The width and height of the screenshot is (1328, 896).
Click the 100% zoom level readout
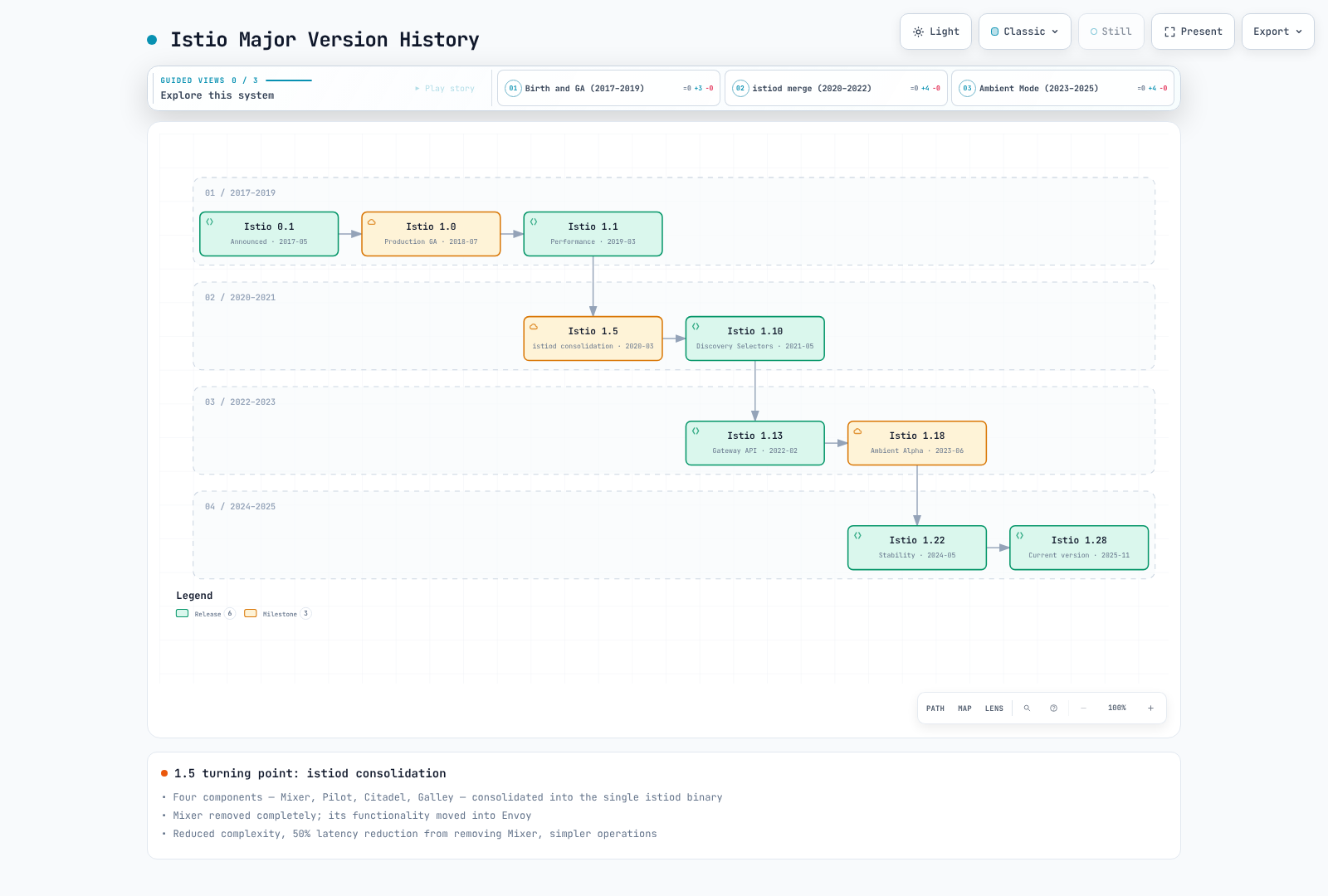coord(1117,709)
